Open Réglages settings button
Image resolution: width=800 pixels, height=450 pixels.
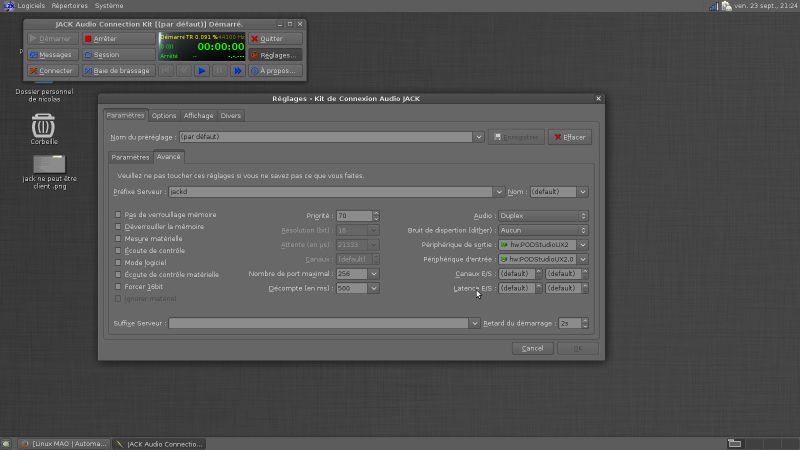click(276, 55)
